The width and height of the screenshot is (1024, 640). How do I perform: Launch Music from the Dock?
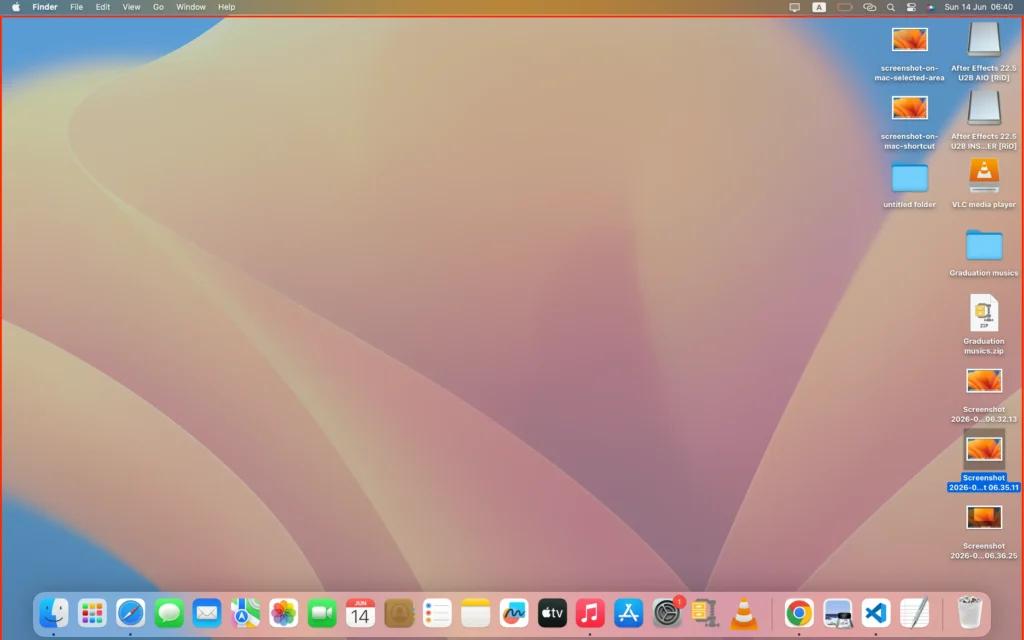click(590, 613)
